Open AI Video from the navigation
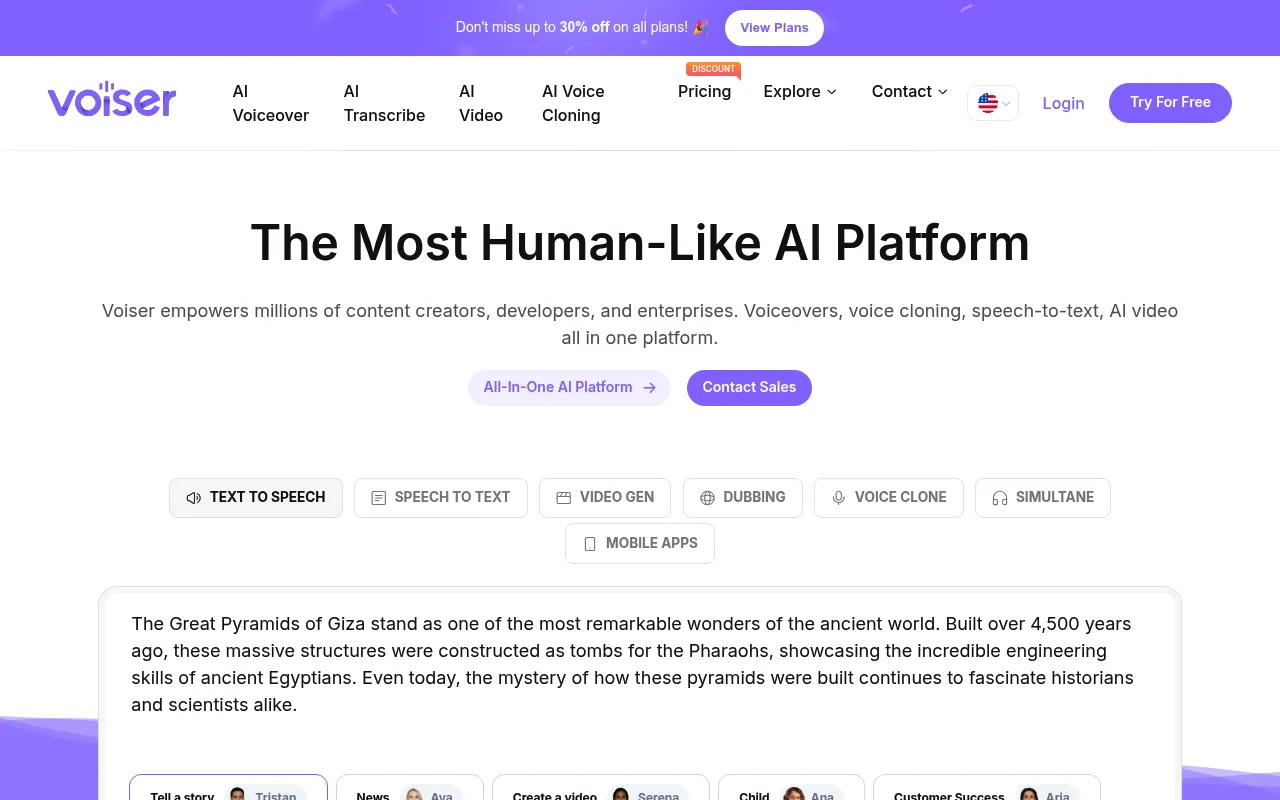This screenshot has width=1280, height=800. tap(481, 103)
